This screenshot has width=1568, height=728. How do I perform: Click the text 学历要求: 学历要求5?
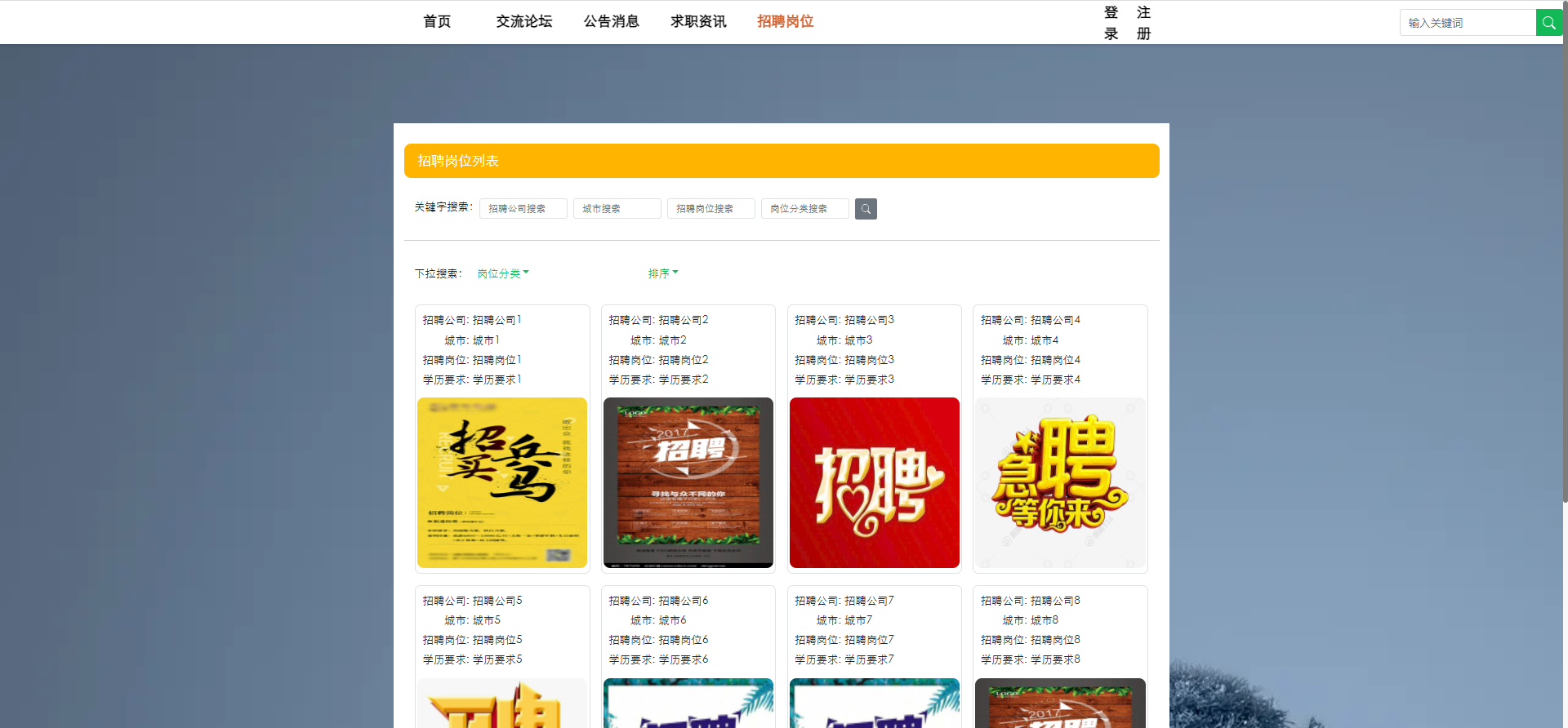coord(472,659)
